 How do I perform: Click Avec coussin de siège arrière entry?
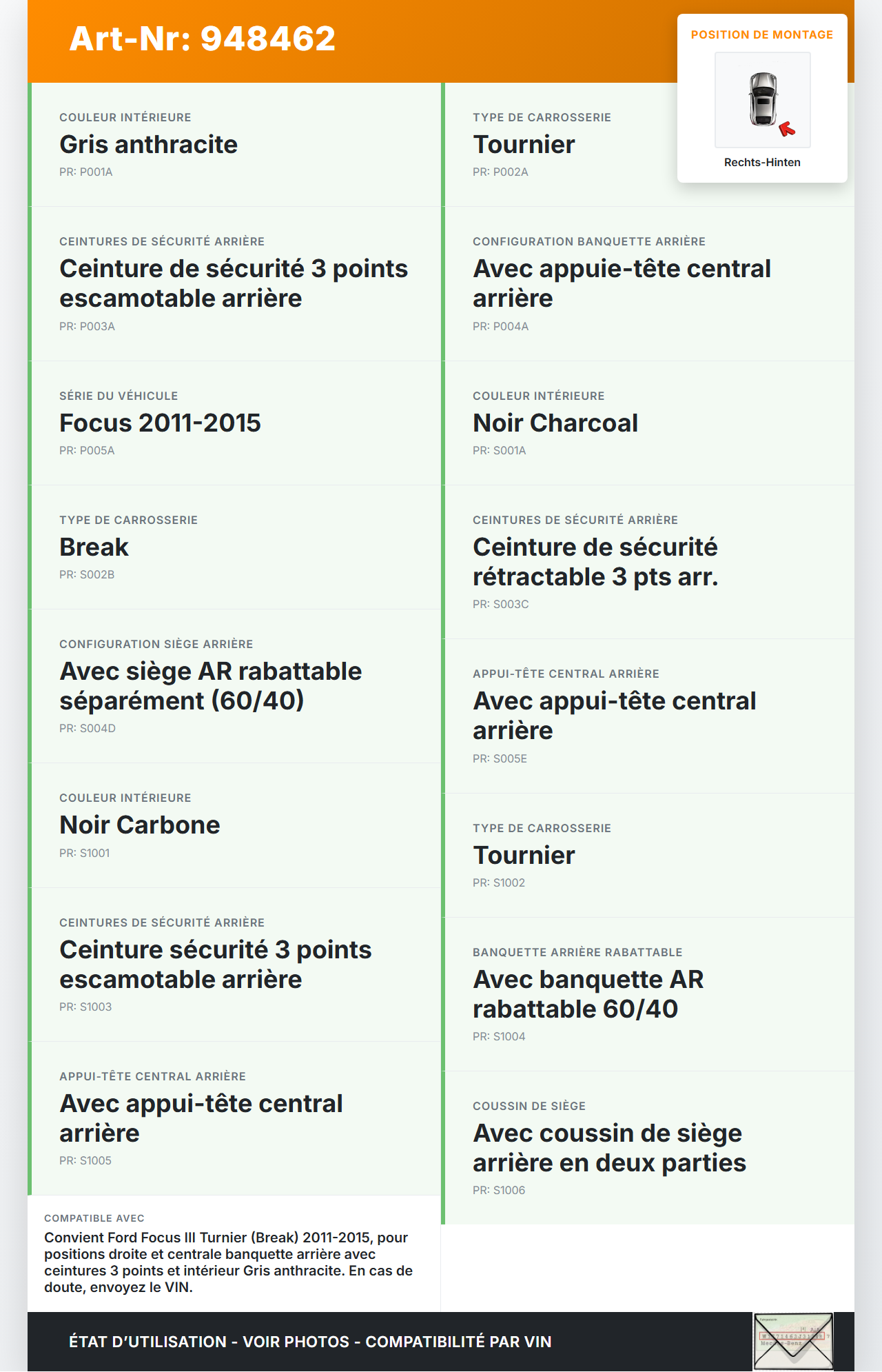click(x=609, y=1148)
